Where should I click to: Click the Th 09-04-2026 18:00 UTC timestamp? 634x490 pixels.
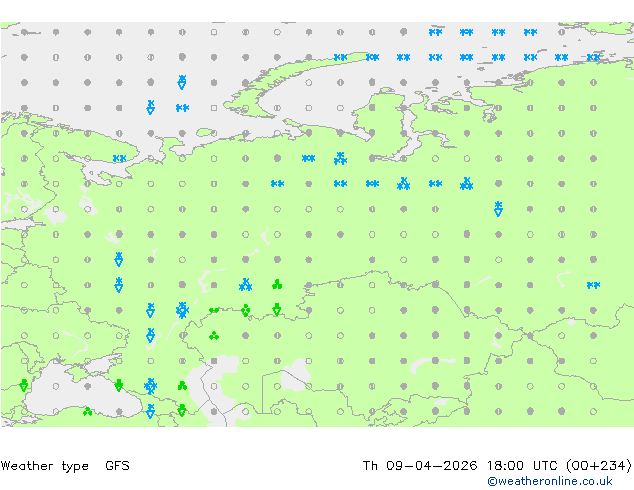click(x=460, y=466)
